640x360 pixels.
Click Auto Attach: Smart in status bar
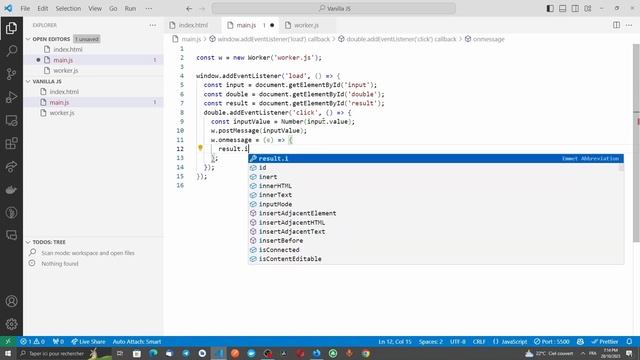137,342
